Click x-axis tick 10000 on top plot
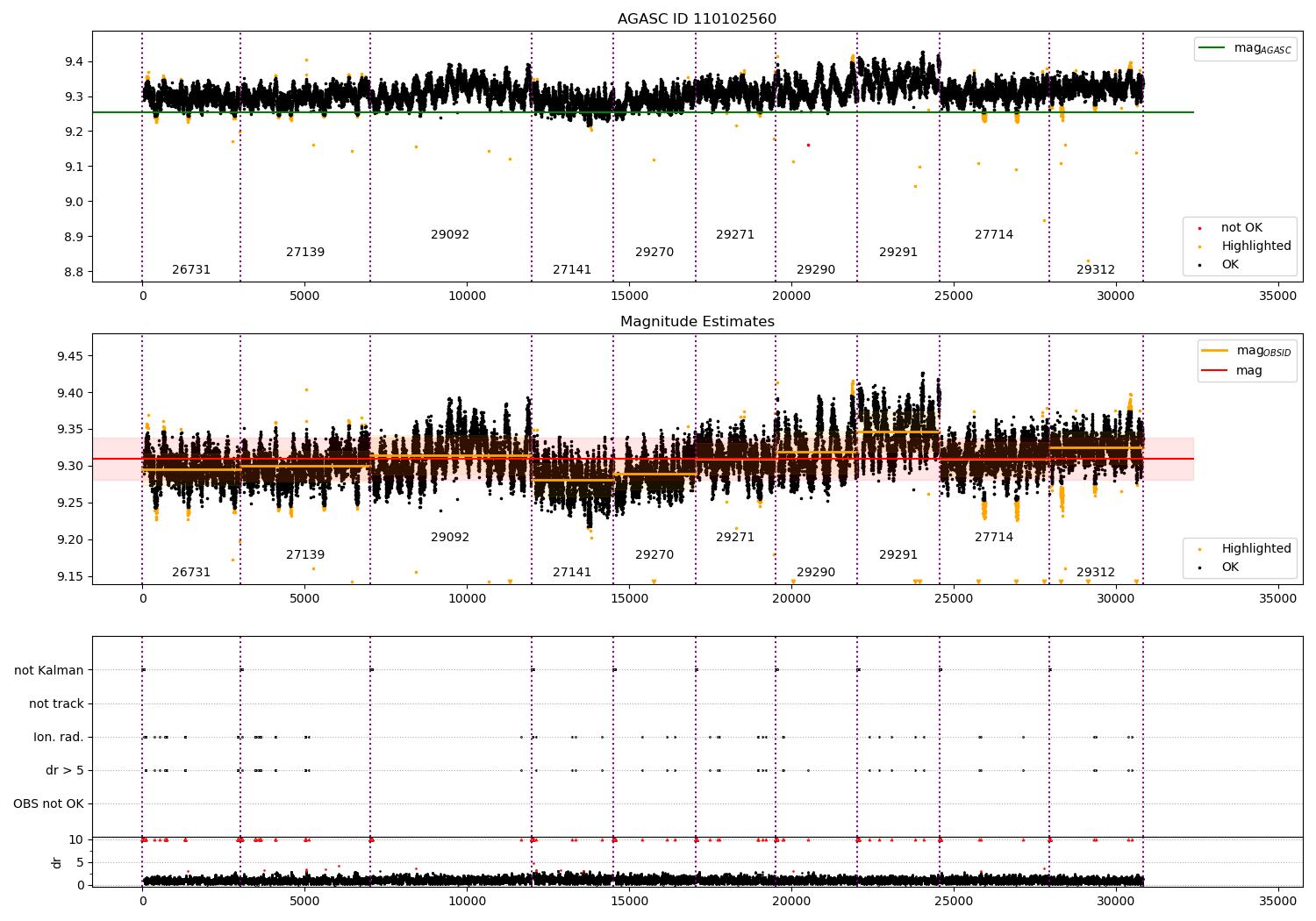 point(467,296)
